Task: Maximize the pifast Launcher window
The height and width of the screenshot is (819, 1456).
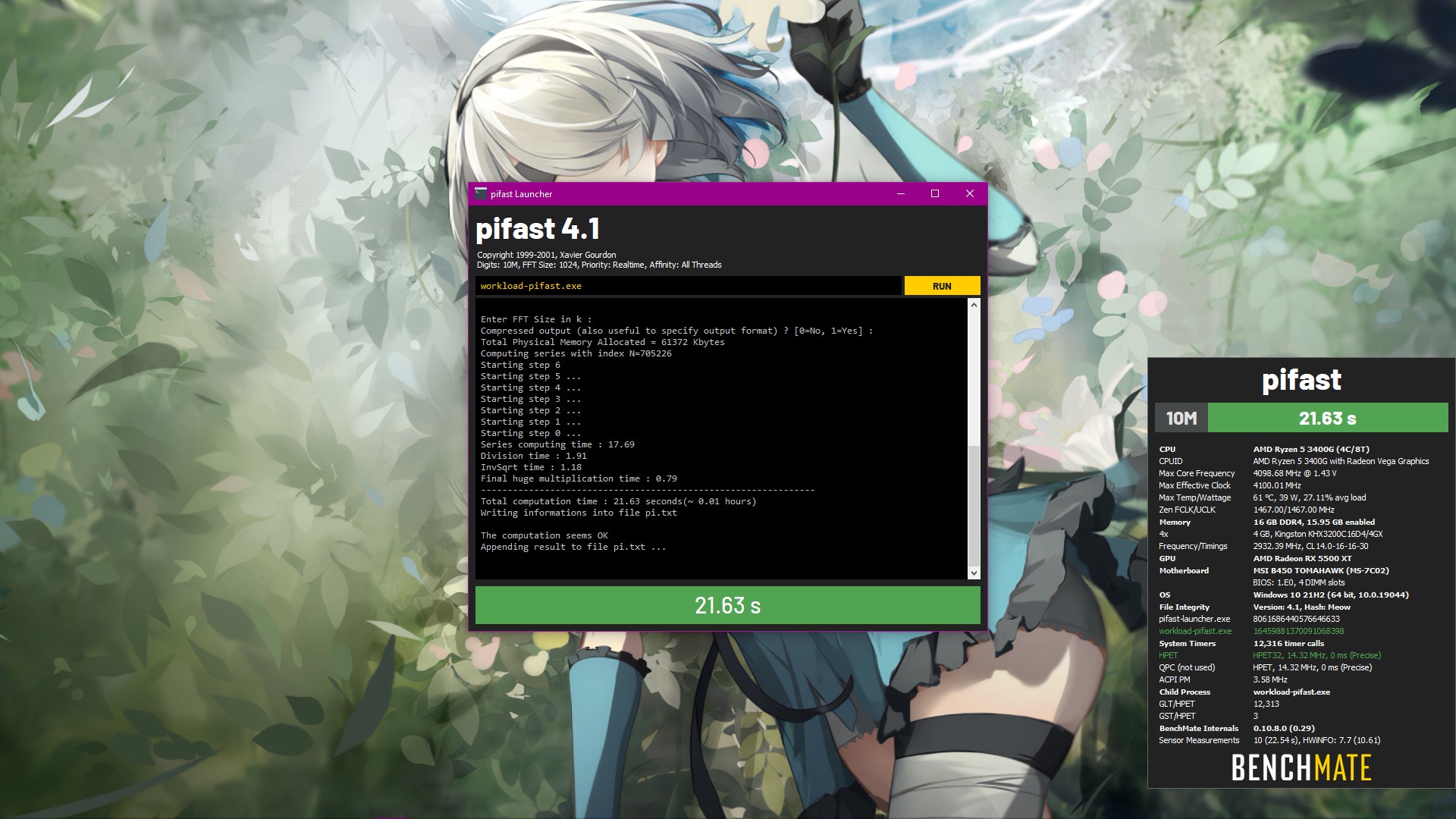Action: 935,194
